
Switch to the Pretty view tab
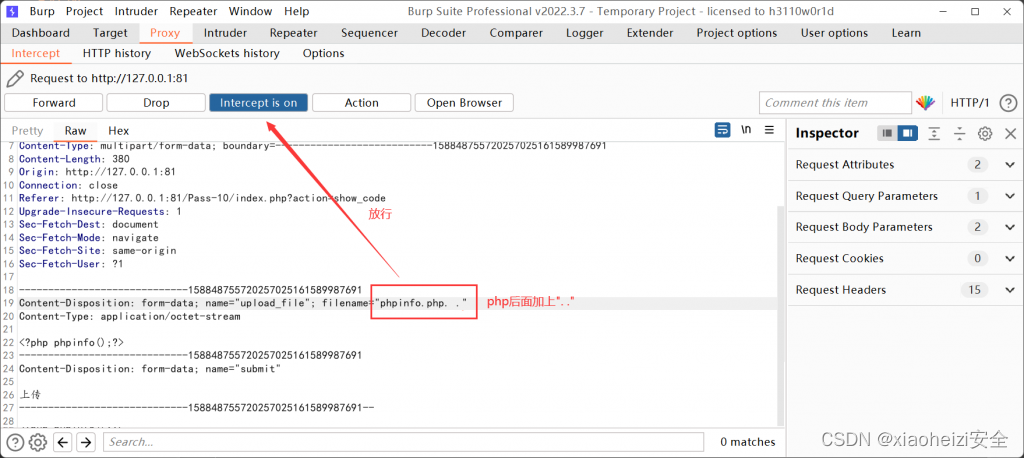[27, 131]
